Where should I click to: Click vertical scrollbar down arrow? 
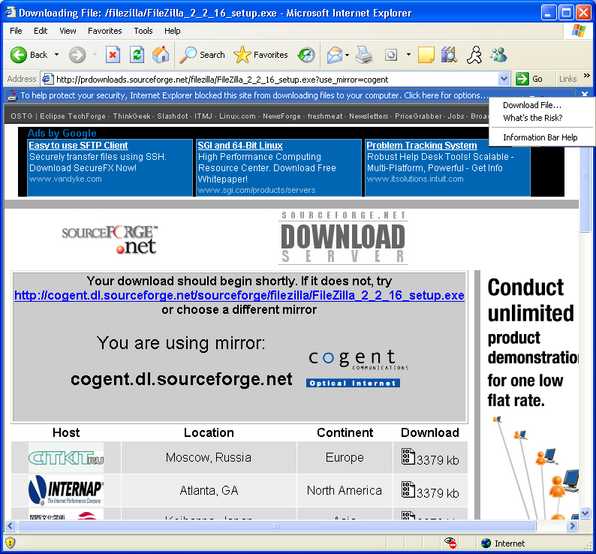click(x=585, y=514)
